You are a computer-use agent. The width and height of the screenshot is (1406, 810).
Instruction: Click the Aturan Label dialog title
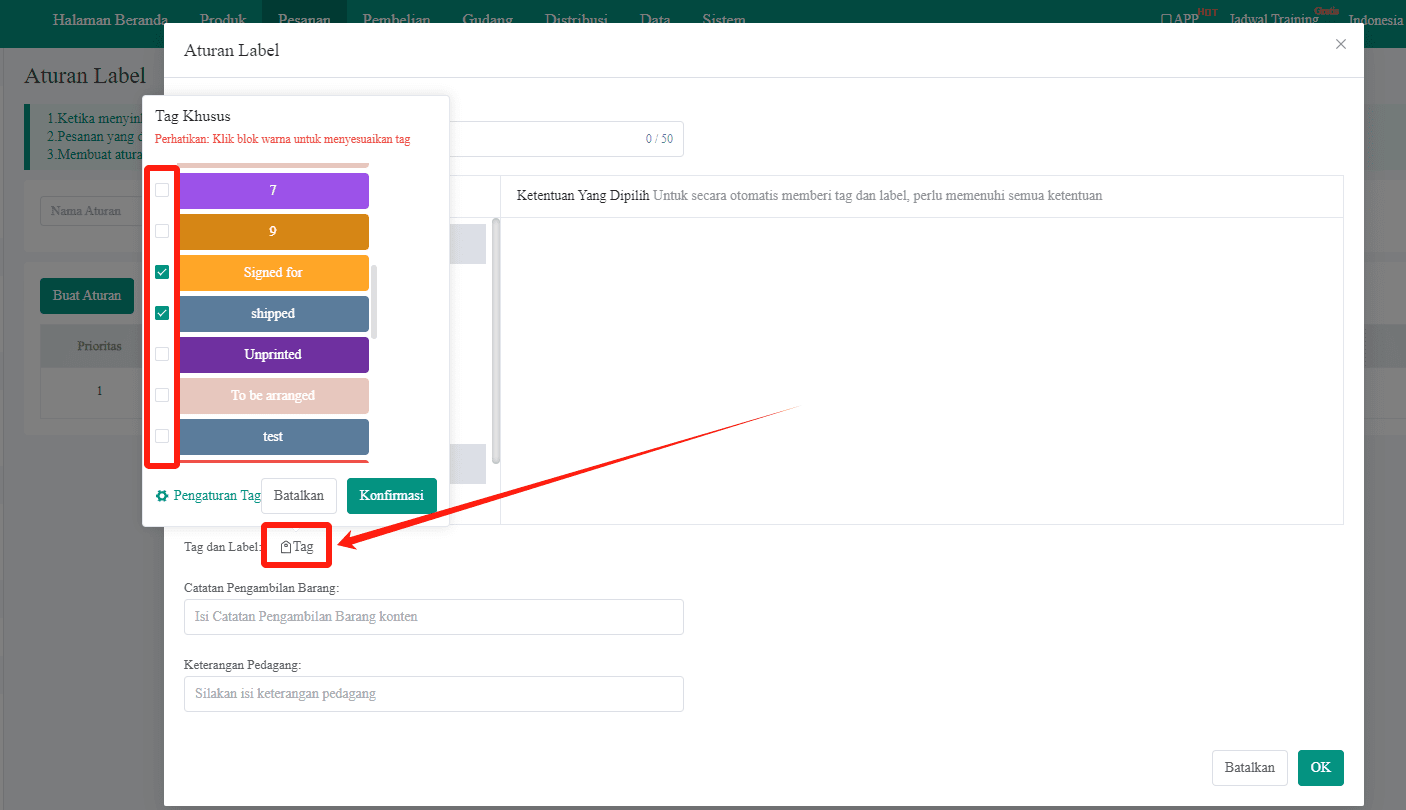(232, 50)
